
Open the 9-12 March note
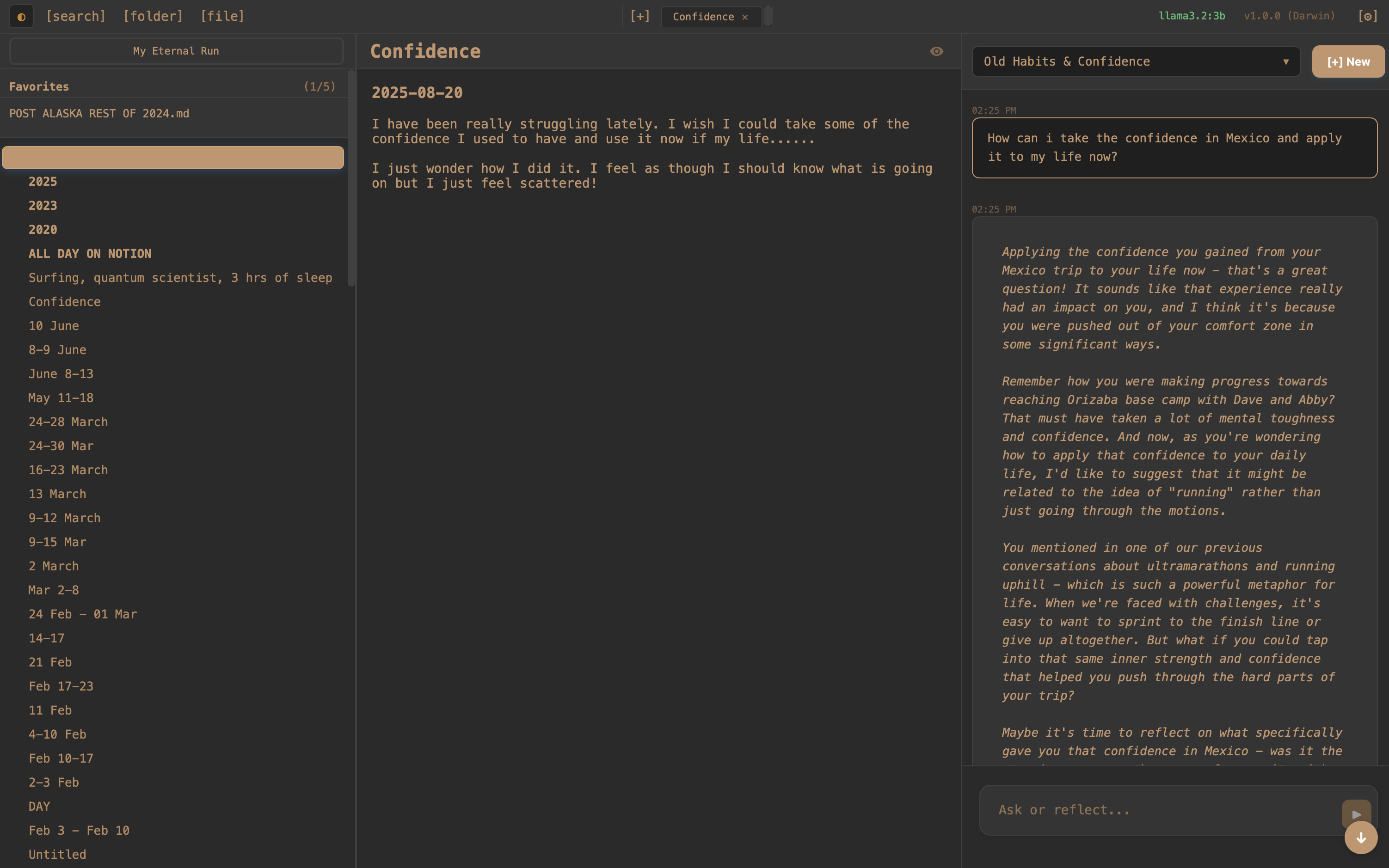pyautogui.click(x=64, y=519)
